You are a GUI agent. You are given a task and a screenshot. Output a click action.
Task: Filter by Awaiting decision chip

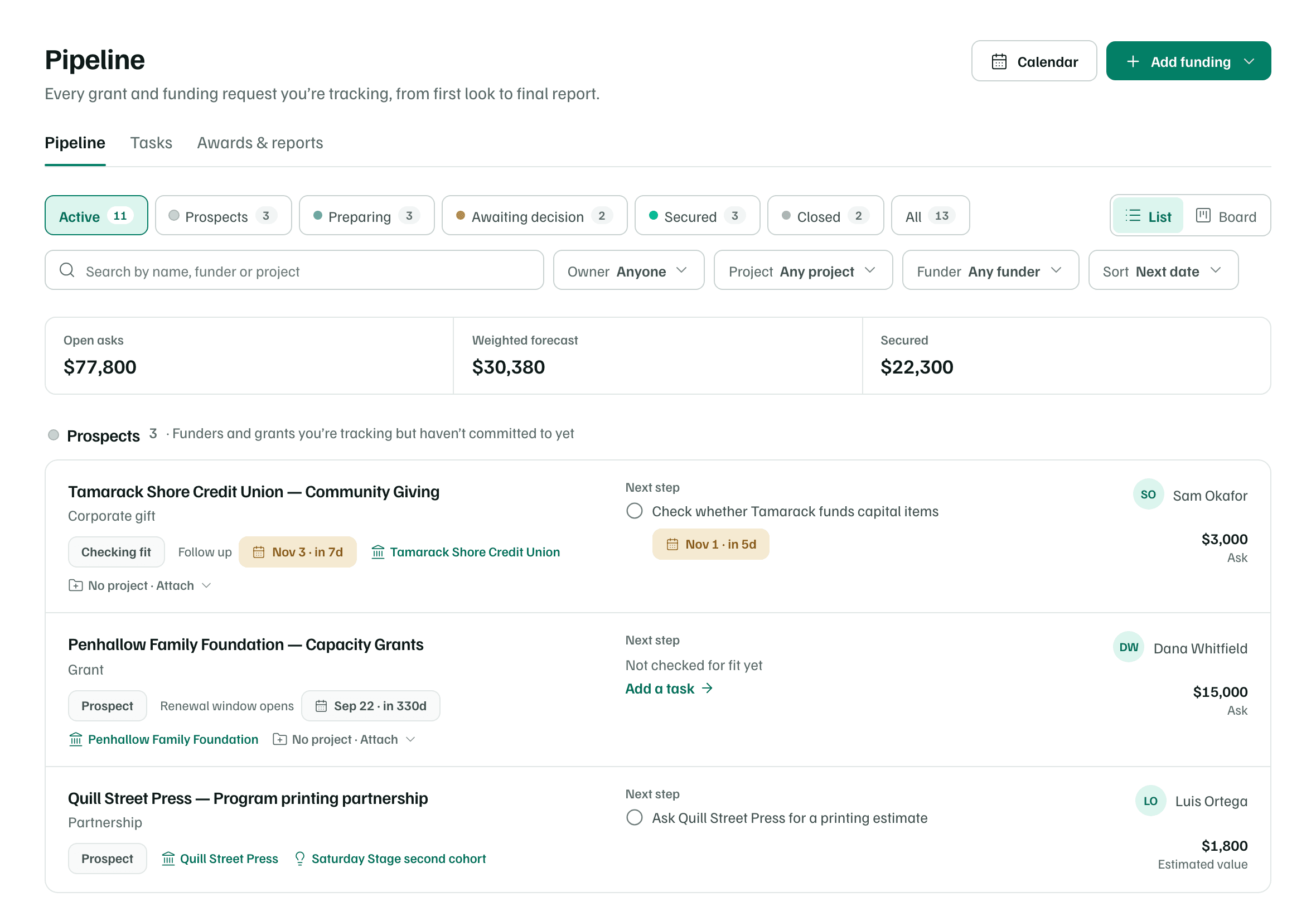pos(534,216)
